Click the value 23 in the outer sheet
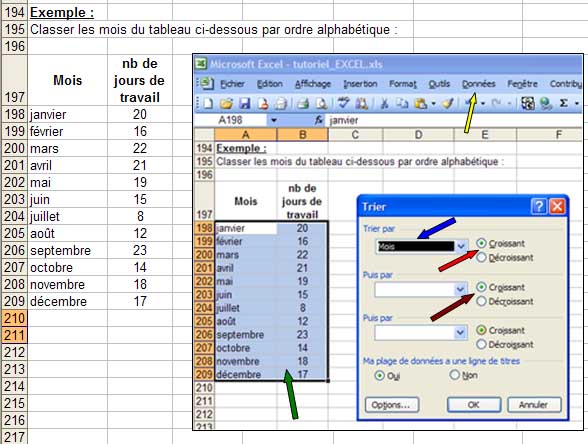Screen dimensions: 588x444 (x=140, y=250)
